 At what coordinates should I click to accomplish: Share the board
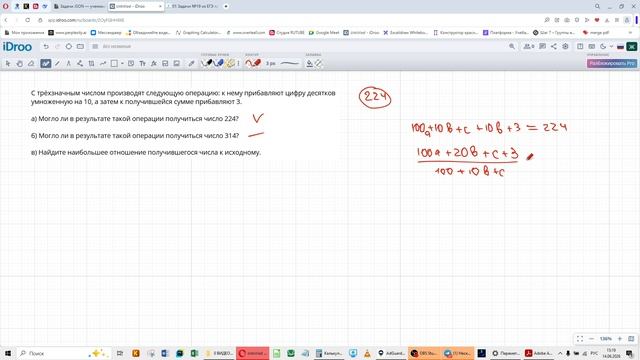point(554,47)
